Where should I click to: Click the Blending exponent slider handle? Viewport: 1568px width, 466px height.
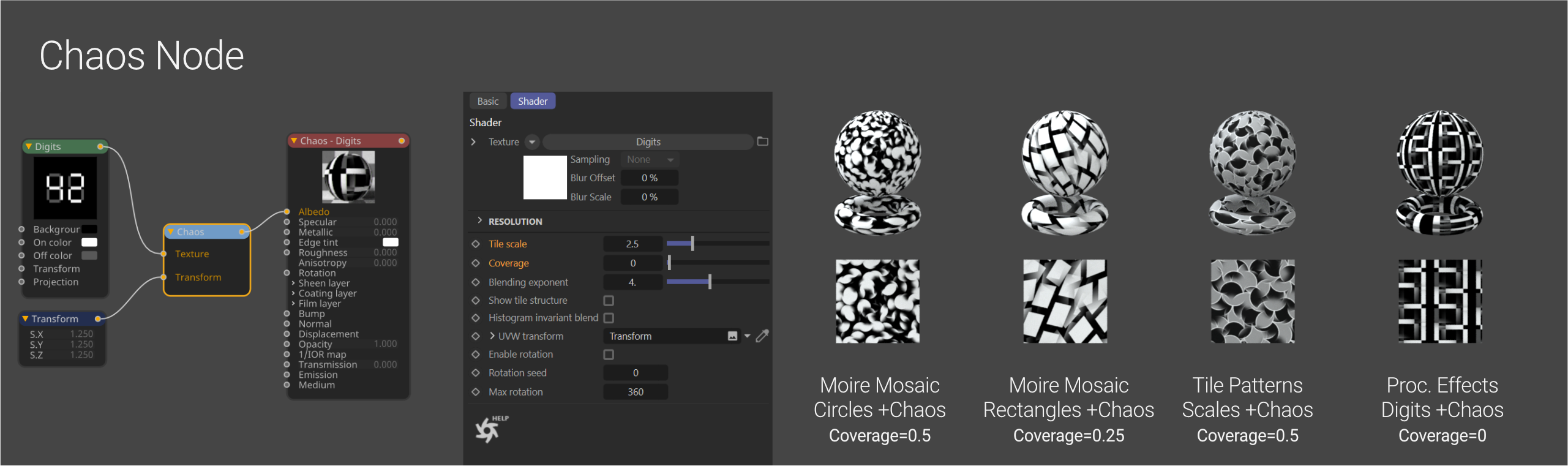(710, 282)
